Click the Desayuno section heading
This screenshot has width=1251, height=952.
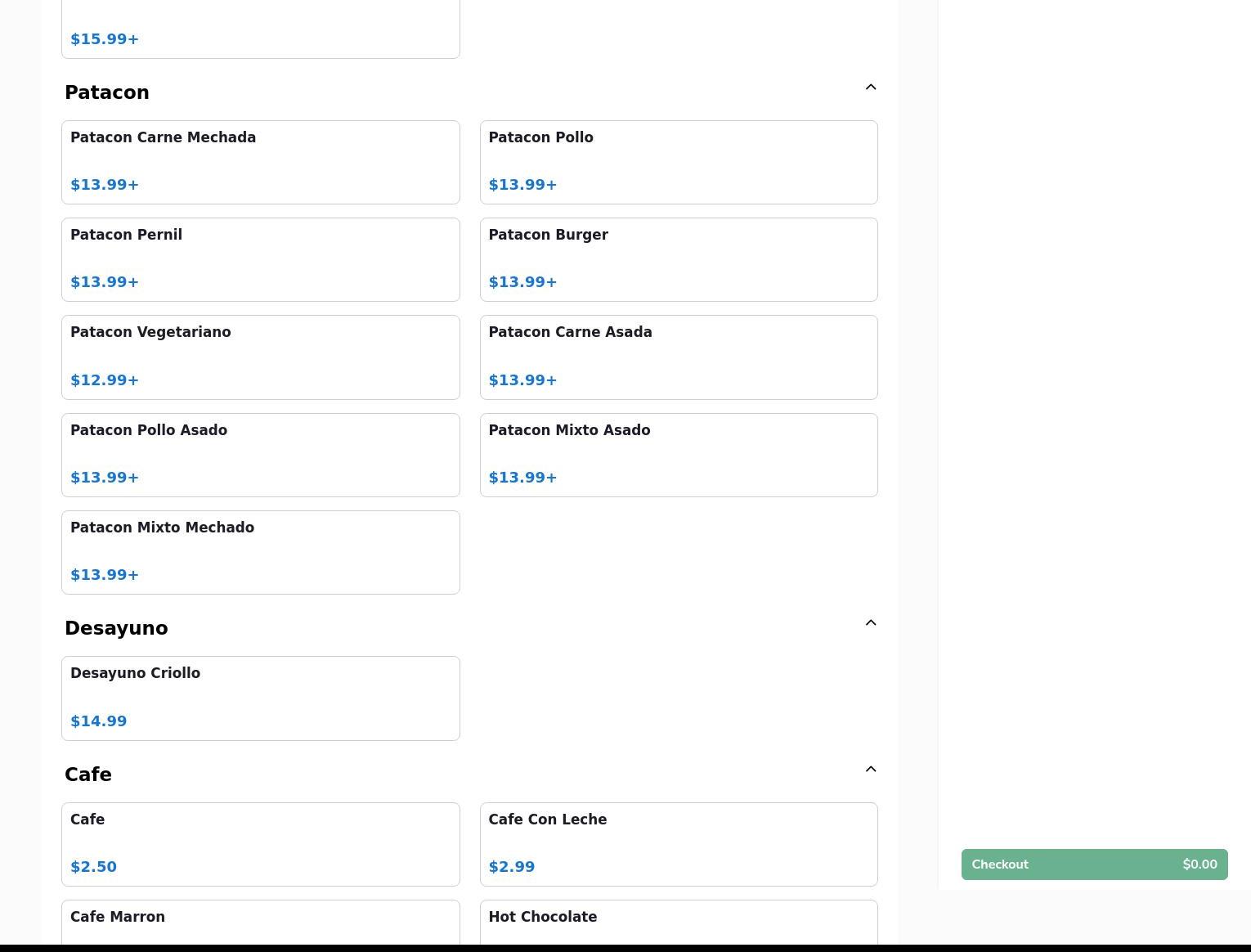[116, 628]
